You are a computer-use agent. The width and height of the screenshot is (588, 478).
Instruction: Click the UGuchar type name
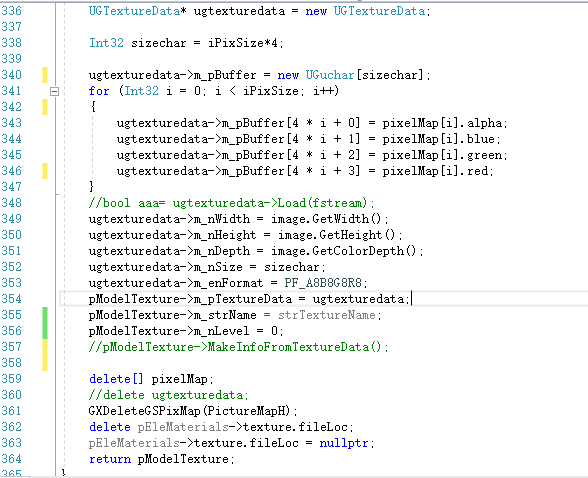click(x=330, y=75)
